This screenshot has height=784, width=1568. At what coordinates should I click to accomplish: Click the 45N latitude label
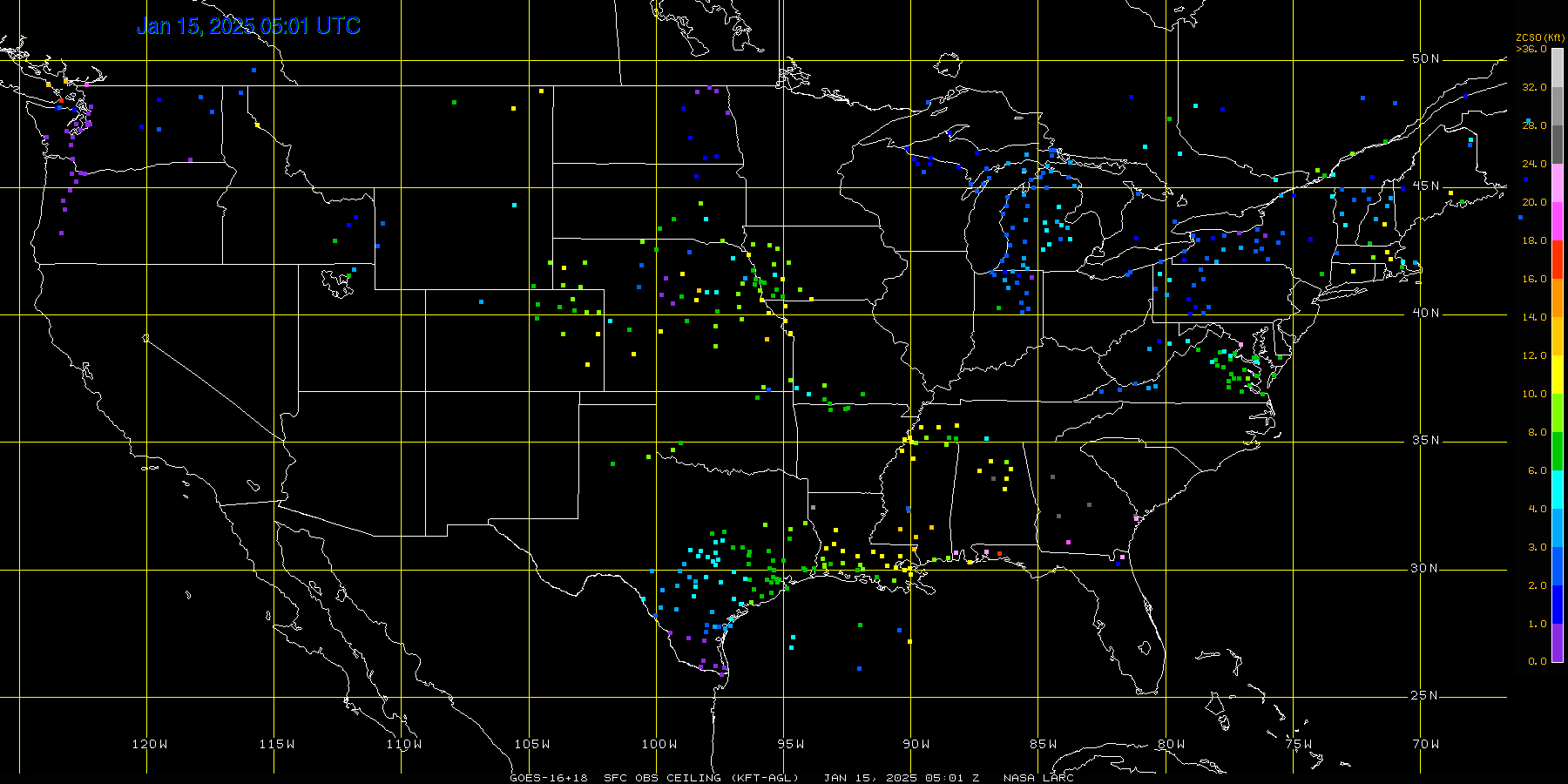click(1426, 186)
